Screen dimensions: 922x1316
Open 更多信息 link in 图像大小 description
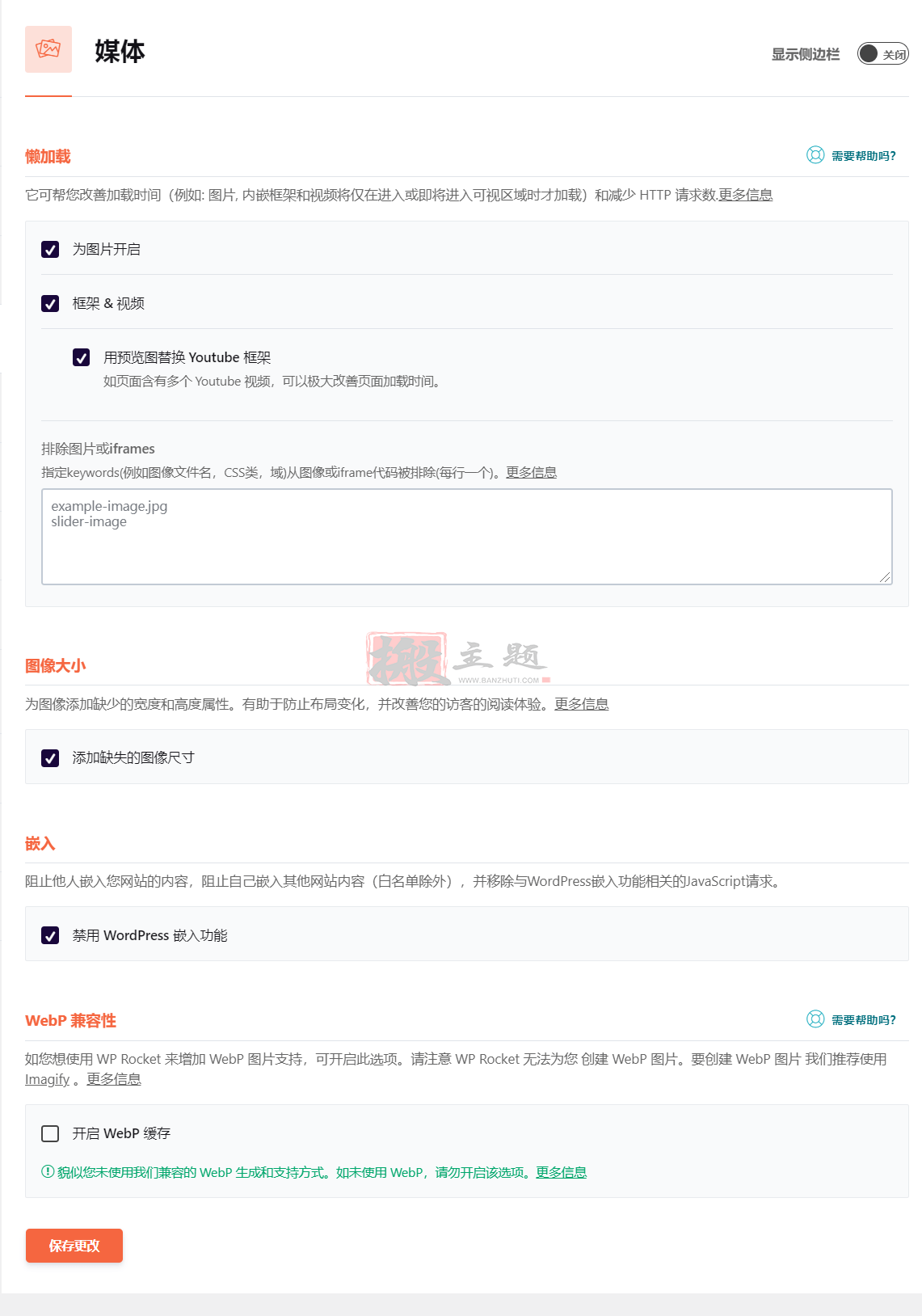pos(582,704)
